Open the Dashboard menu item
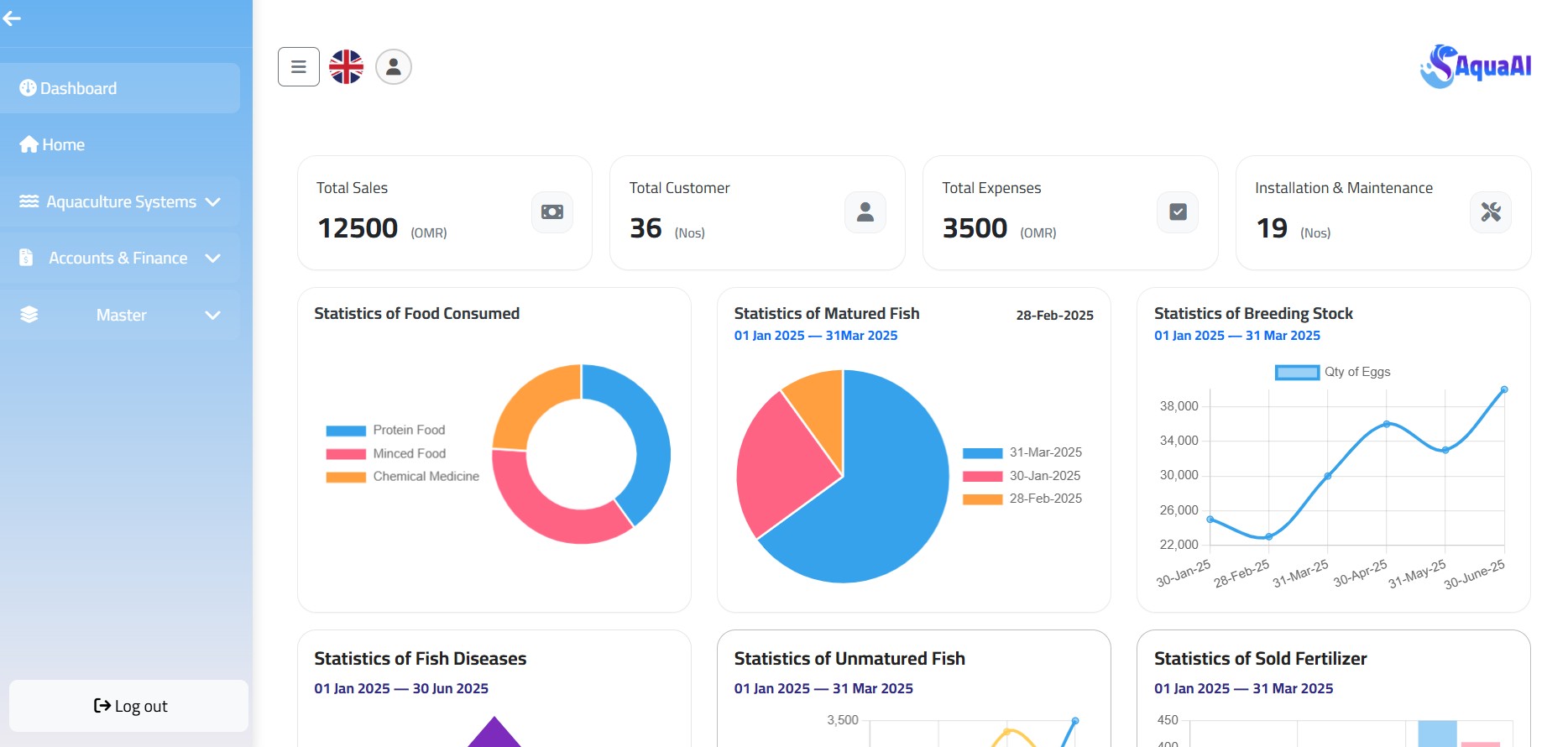 point(78,89)
